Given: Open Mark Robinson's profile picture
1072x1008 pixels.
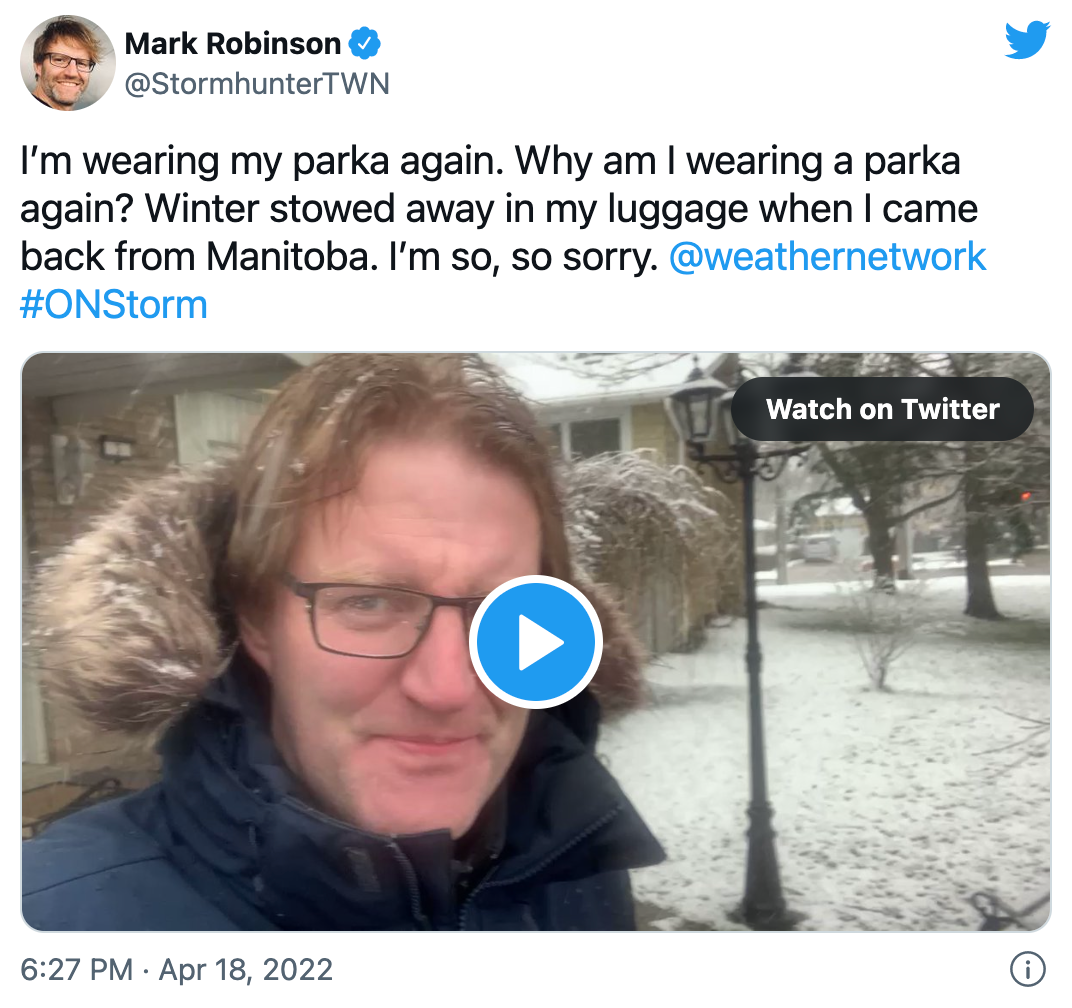Looking at the screenshot, I should 68,63.
